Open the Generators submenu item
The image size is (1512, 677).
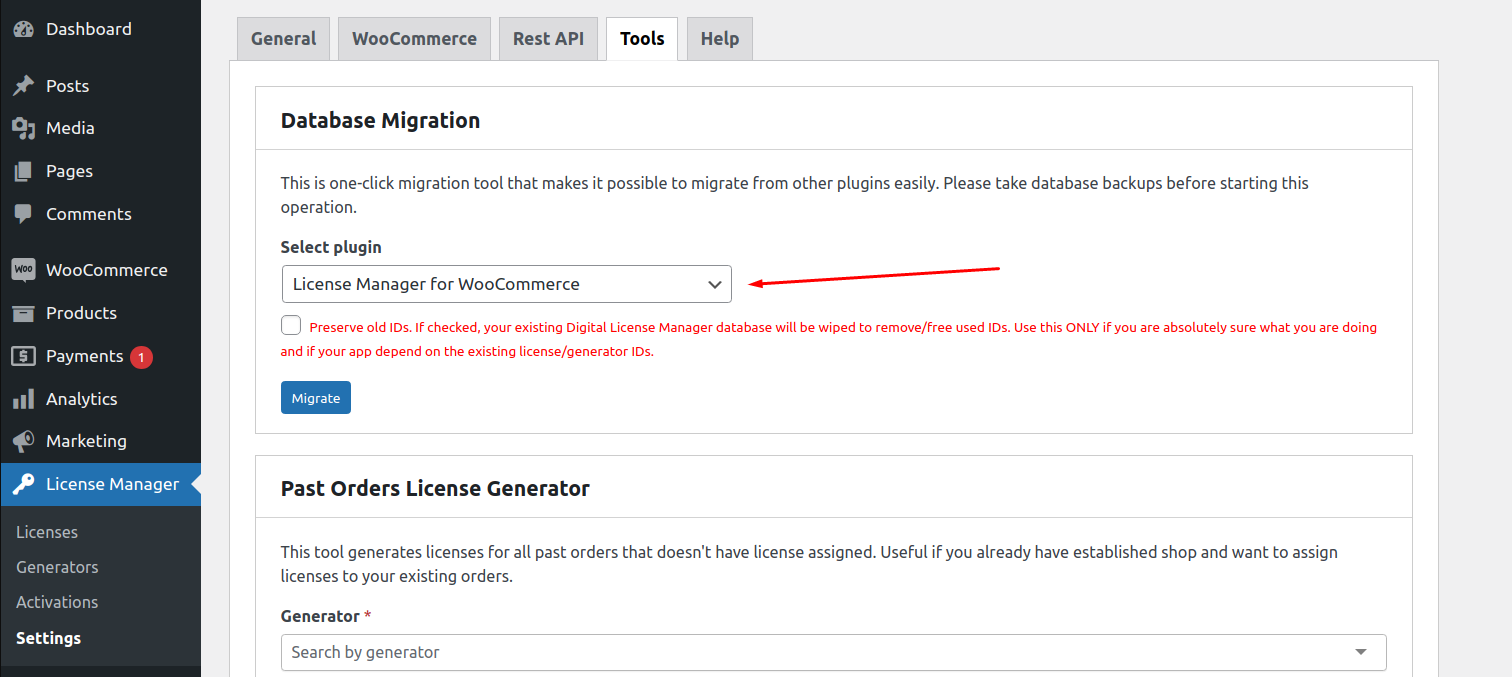(57, 566)
